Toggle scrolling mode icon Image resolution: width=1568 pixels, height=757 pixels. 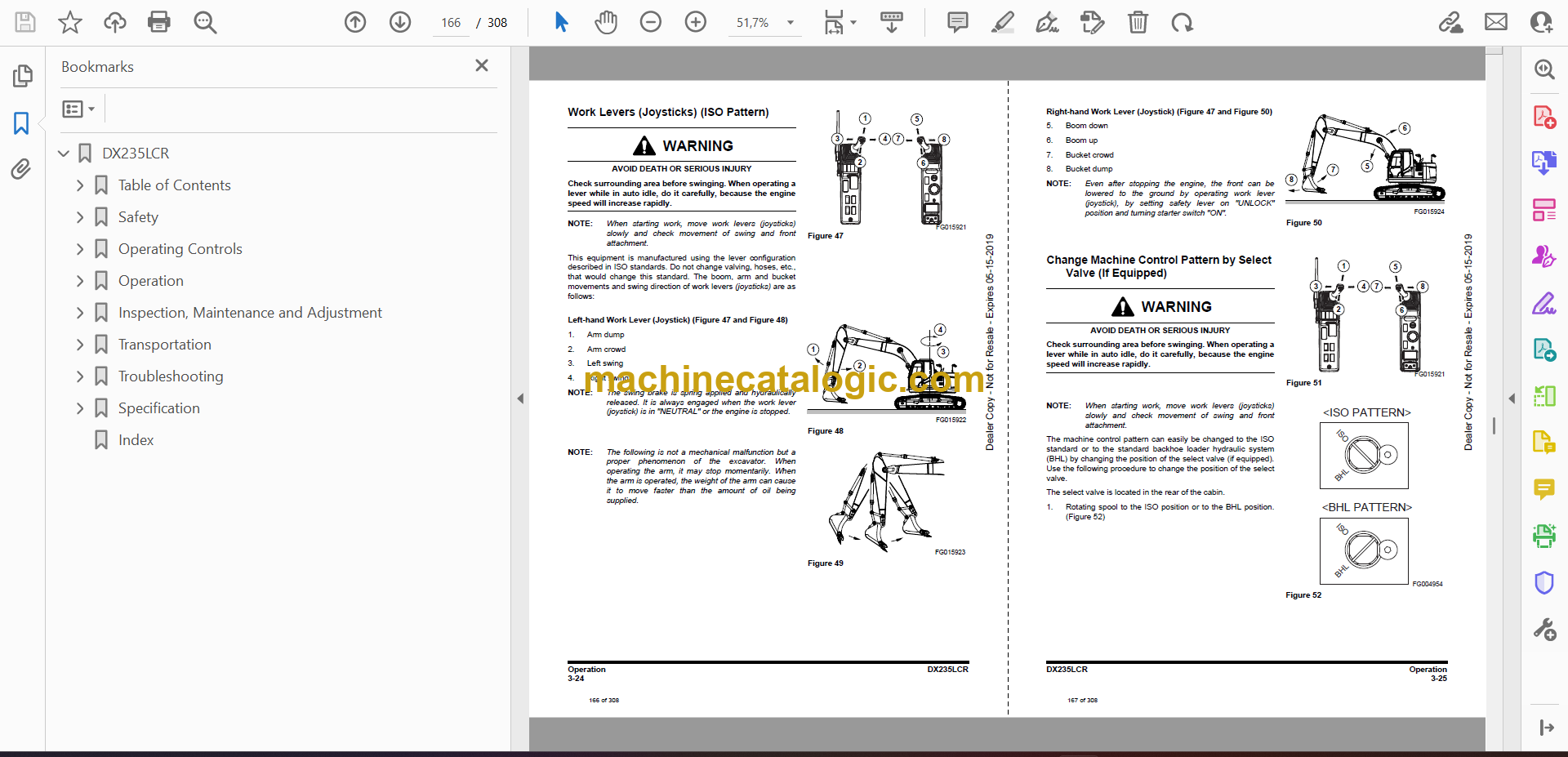892,22
